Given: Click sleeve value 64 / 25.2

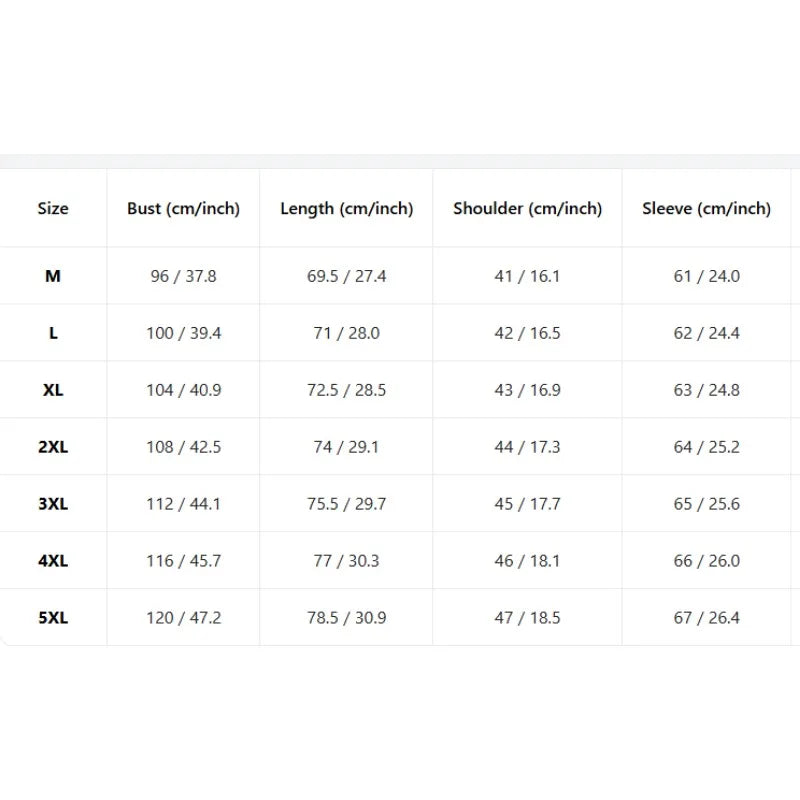Looking at the screenshot, I should tap(706, 447).
